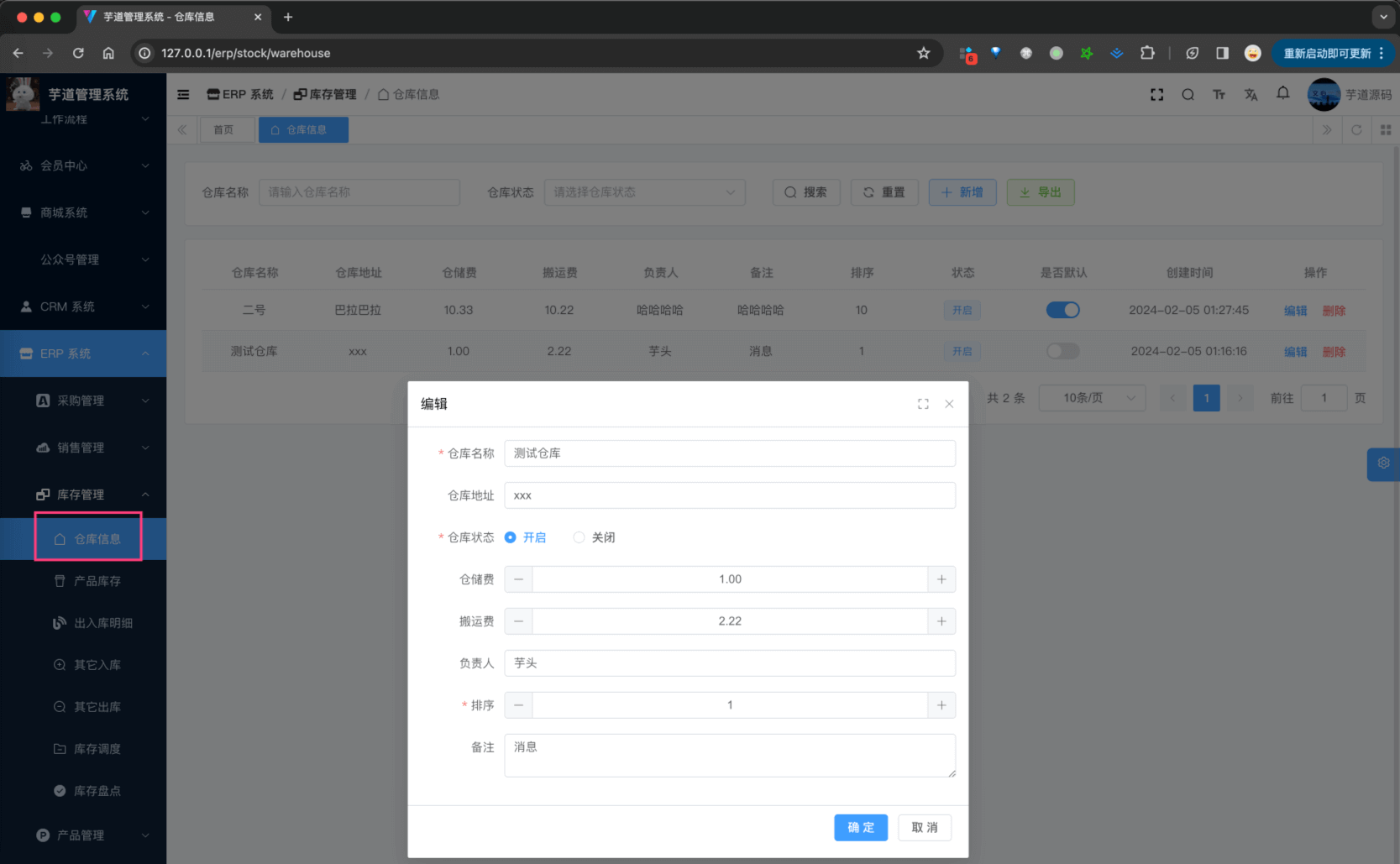
Task: Open the notification bell icon
Action: (1282, 94)
